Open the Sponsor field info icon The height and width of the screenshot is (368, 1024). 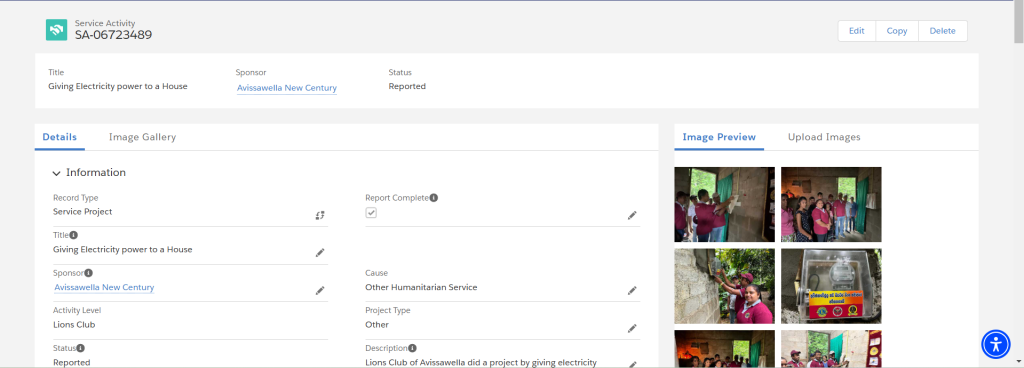click(x=89, y=273)
